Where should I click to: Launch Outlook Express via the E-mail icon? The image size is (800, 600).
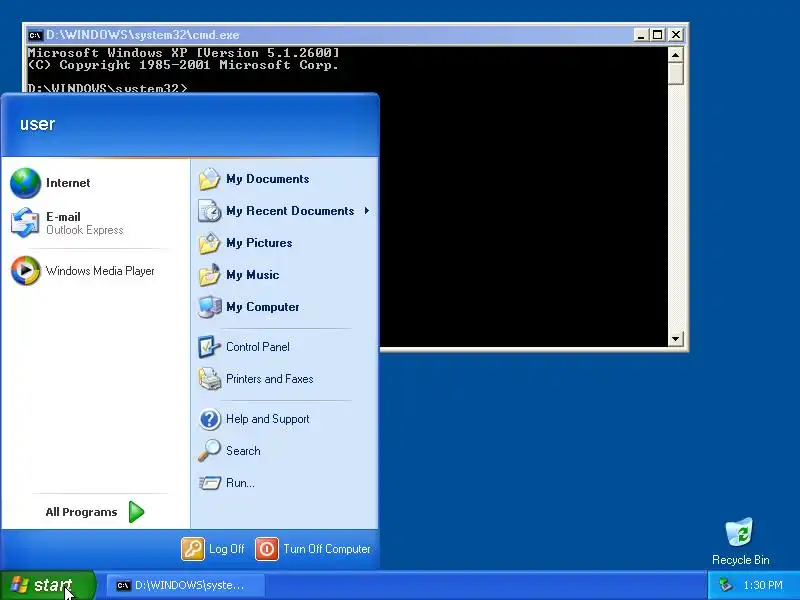(26, 222)
